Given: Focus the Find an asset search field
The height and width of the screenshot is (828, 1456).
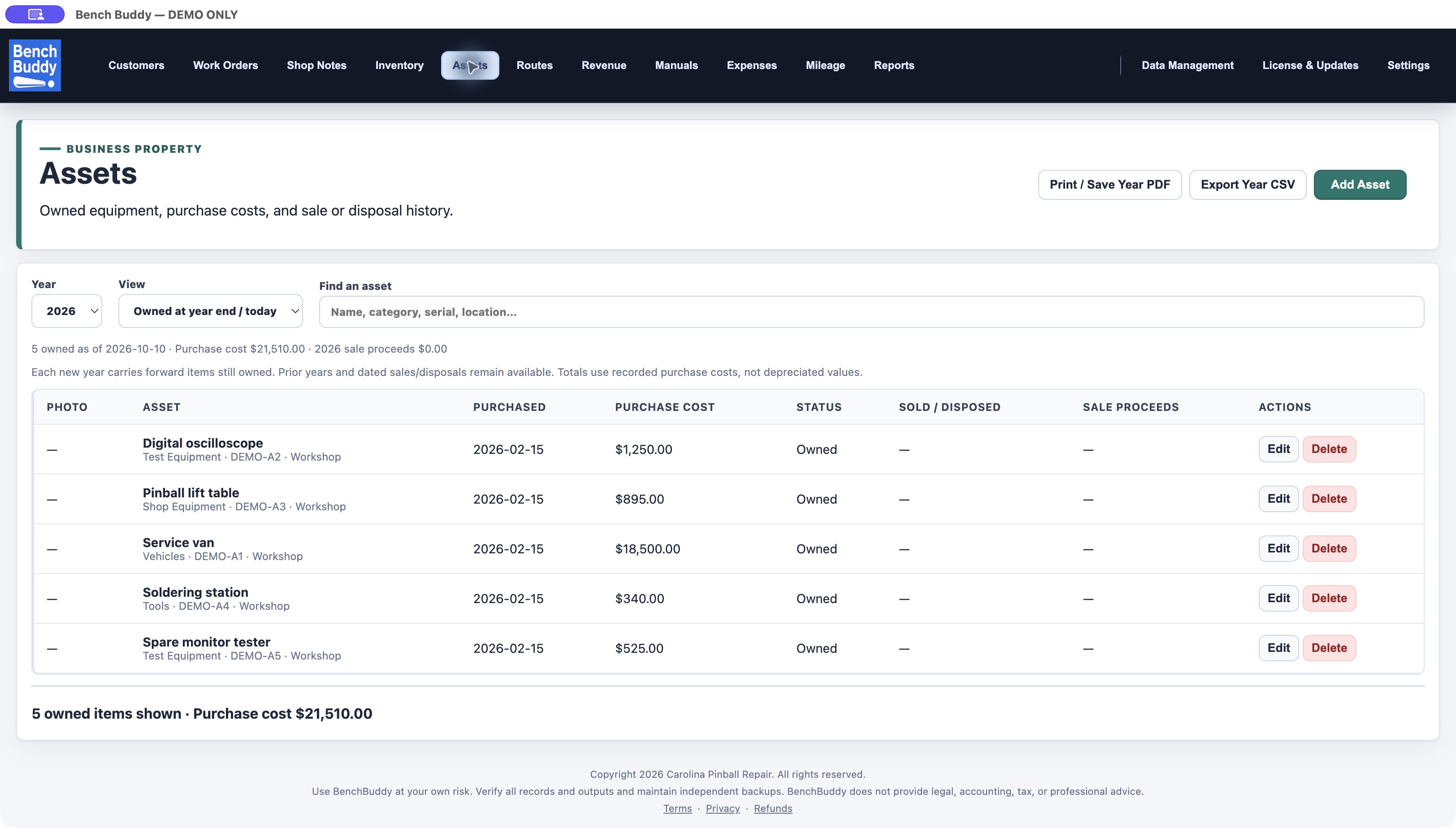Looking at the screenshot, I should (871, 312).
